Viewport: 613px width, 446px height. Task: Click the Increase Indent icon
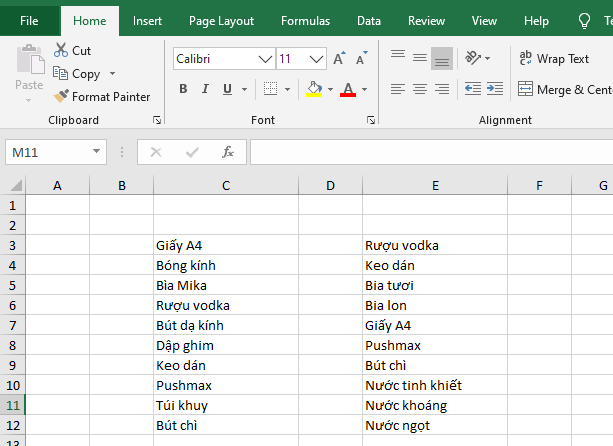tap(495, 89)
